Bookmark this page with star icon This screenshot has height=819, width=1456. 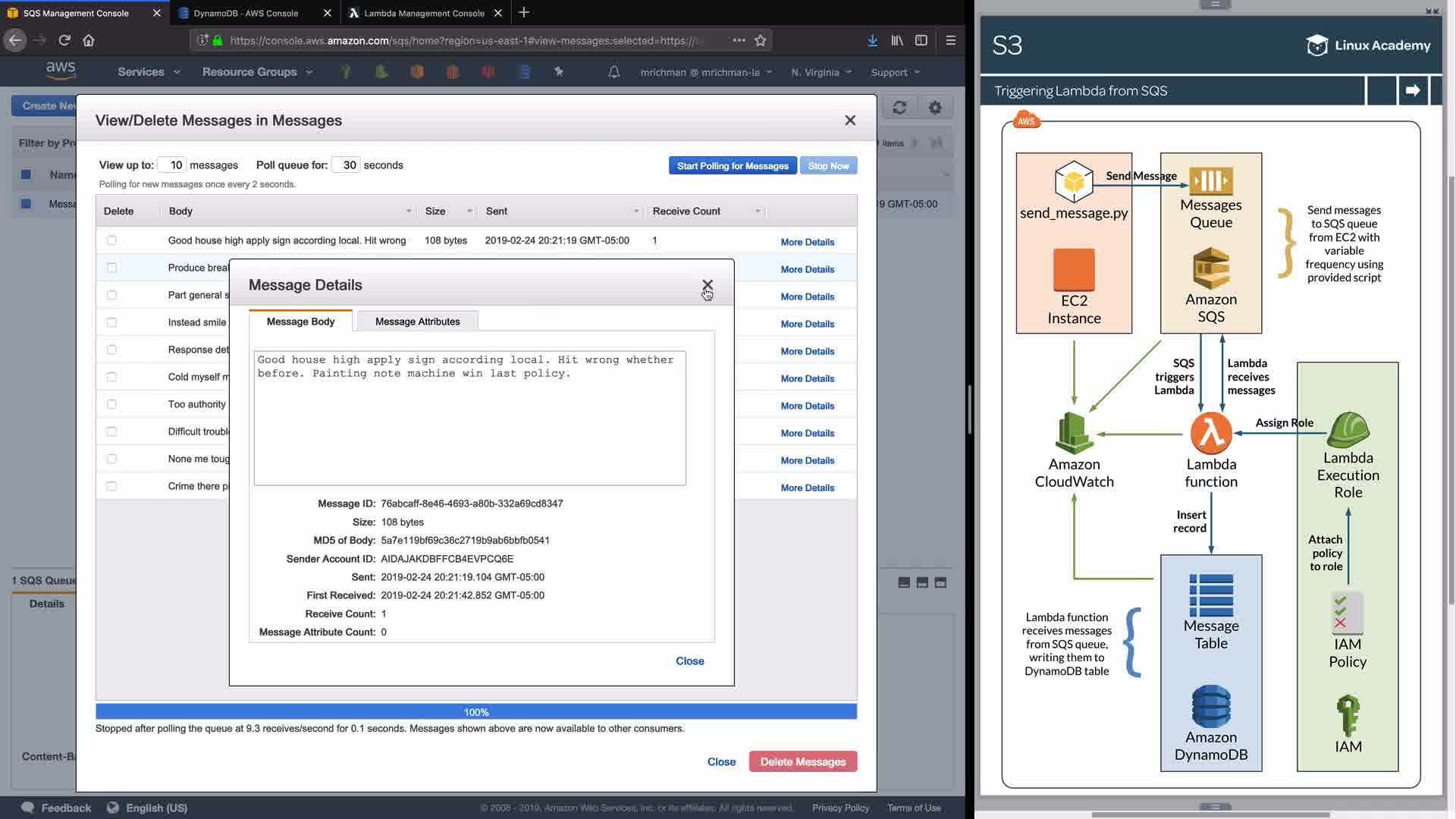coord(761,40)
